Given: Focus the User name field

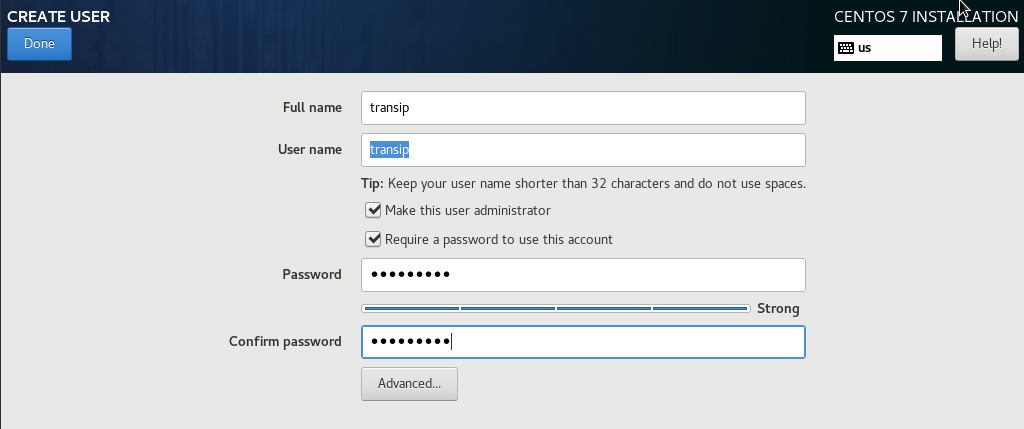Looking at the screenshot, I should (583, 150).
